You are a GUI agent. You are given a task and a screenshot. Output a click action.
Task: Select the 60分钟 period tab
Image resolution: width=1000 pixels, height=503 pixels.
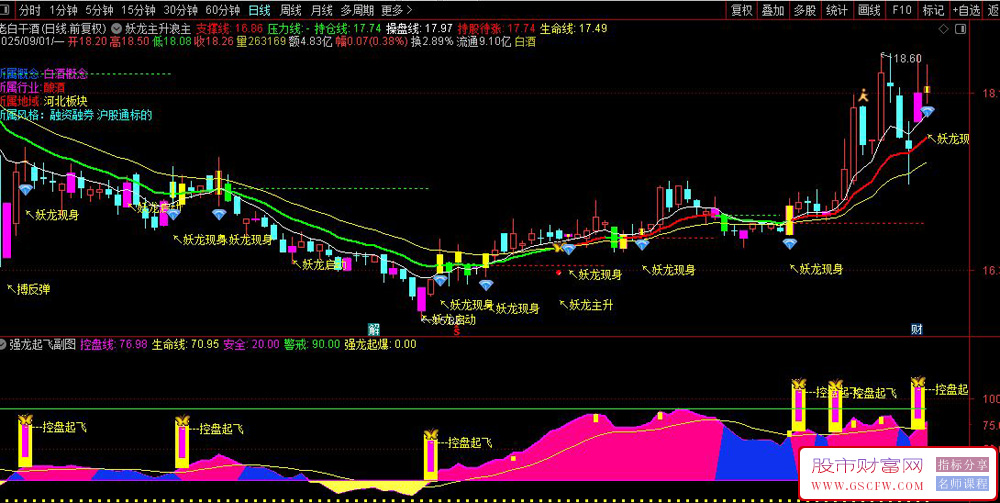[223, 10]
